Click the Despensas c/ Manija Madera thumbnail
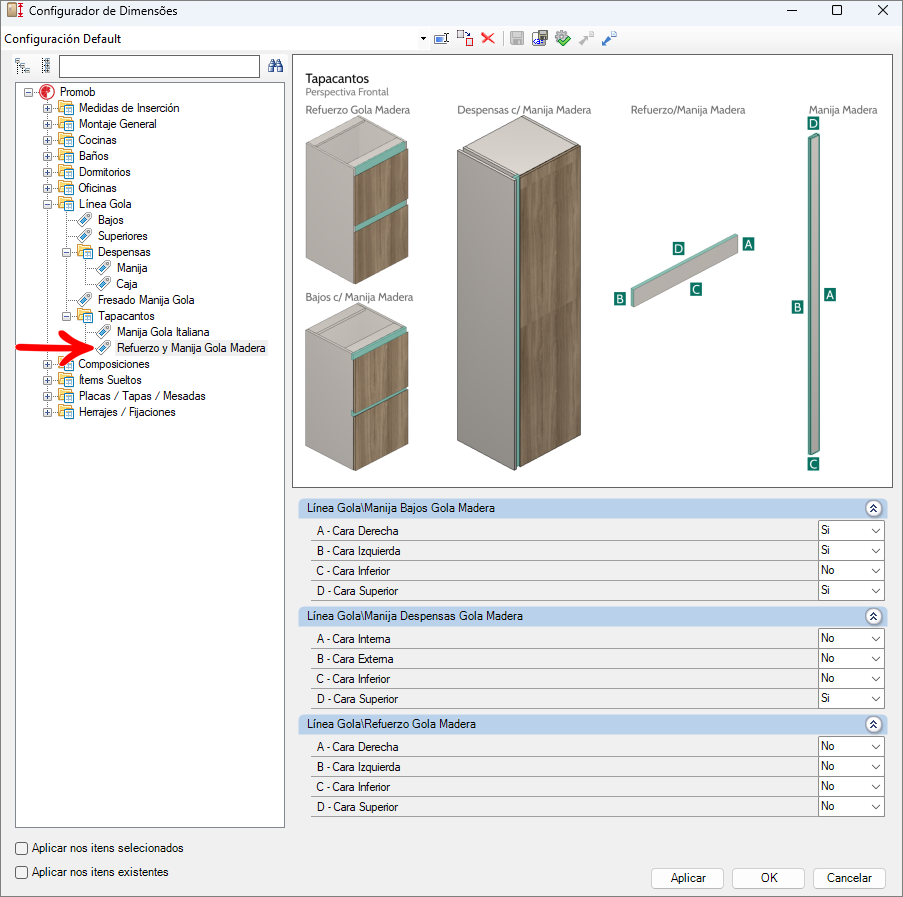Image resolution: width=903 pixels, height=897 pixels. (x=519, y=292)
